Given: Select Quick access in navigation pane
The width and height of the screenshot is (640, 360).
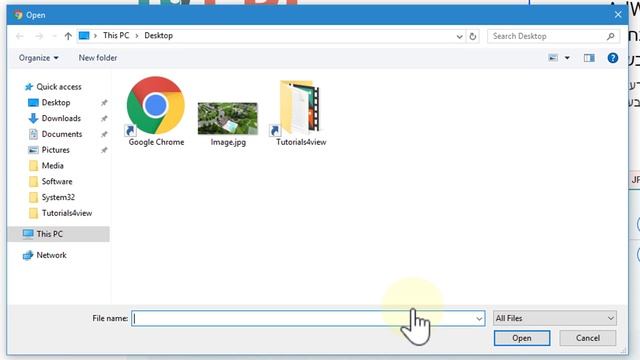Looking at the screenshot, I should coord(59,87).
